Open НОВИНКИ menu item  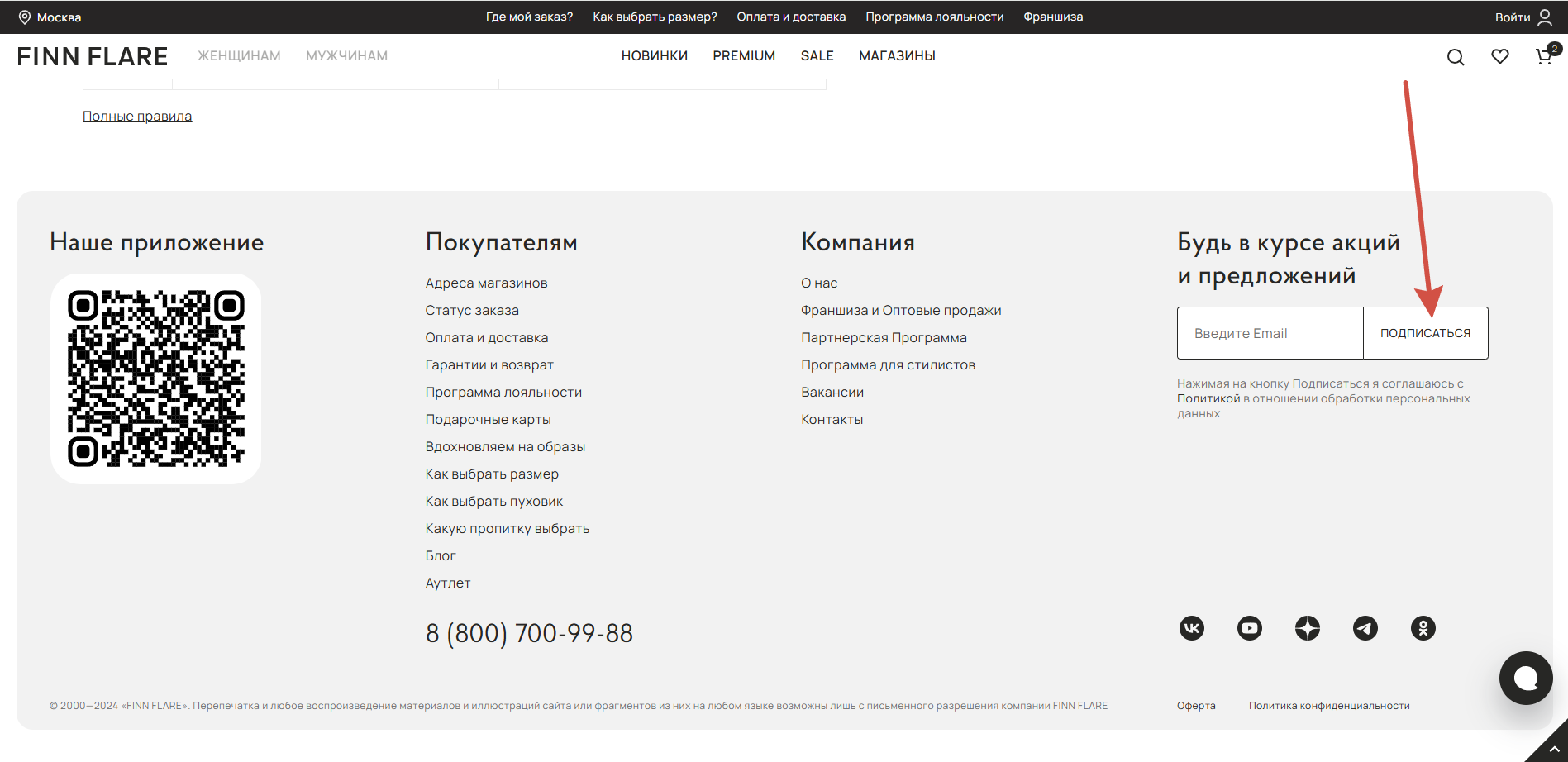(x=655, y=55)
